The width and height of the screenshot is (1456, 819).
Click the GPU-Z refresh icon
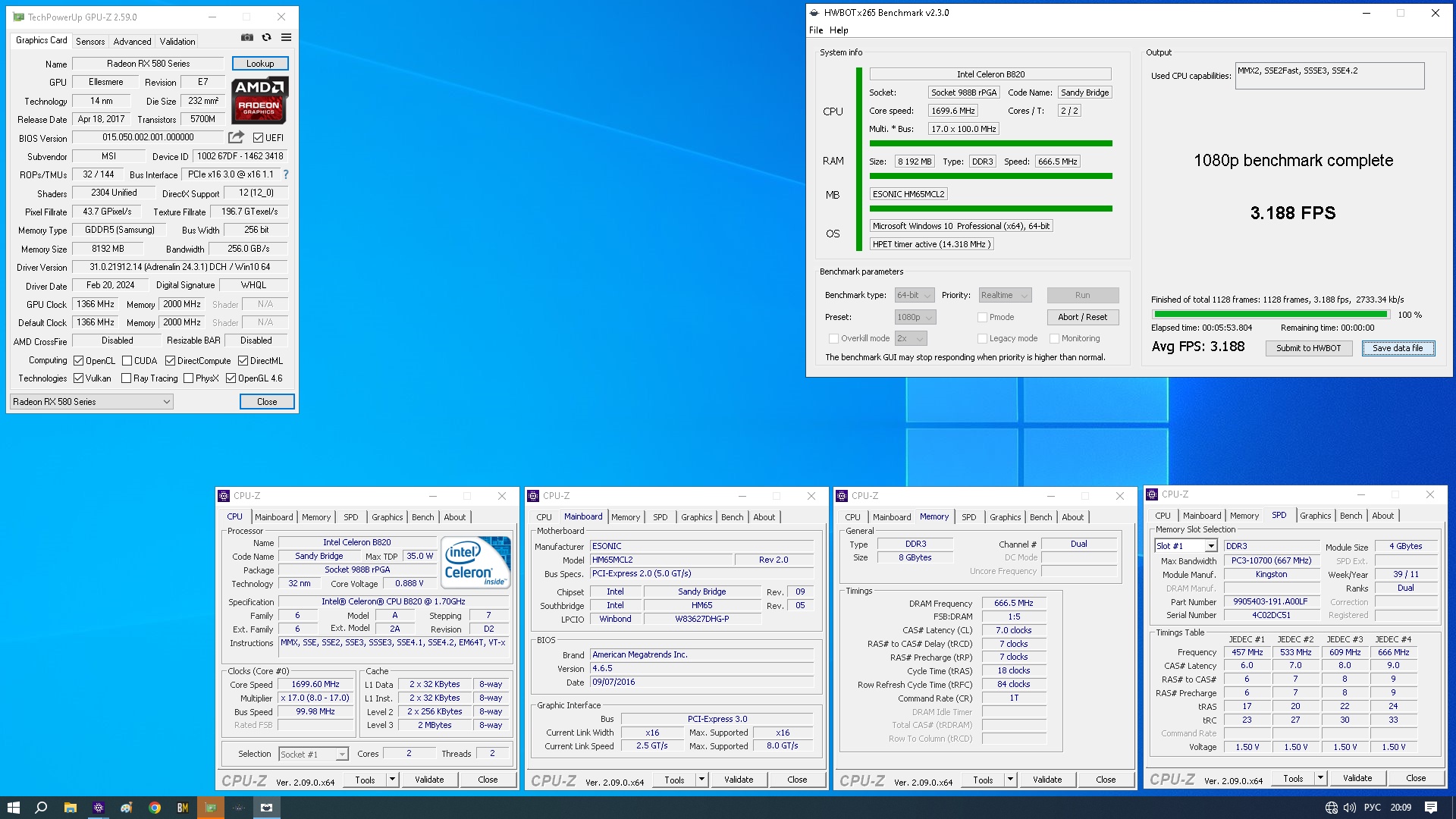coord(266,37)
